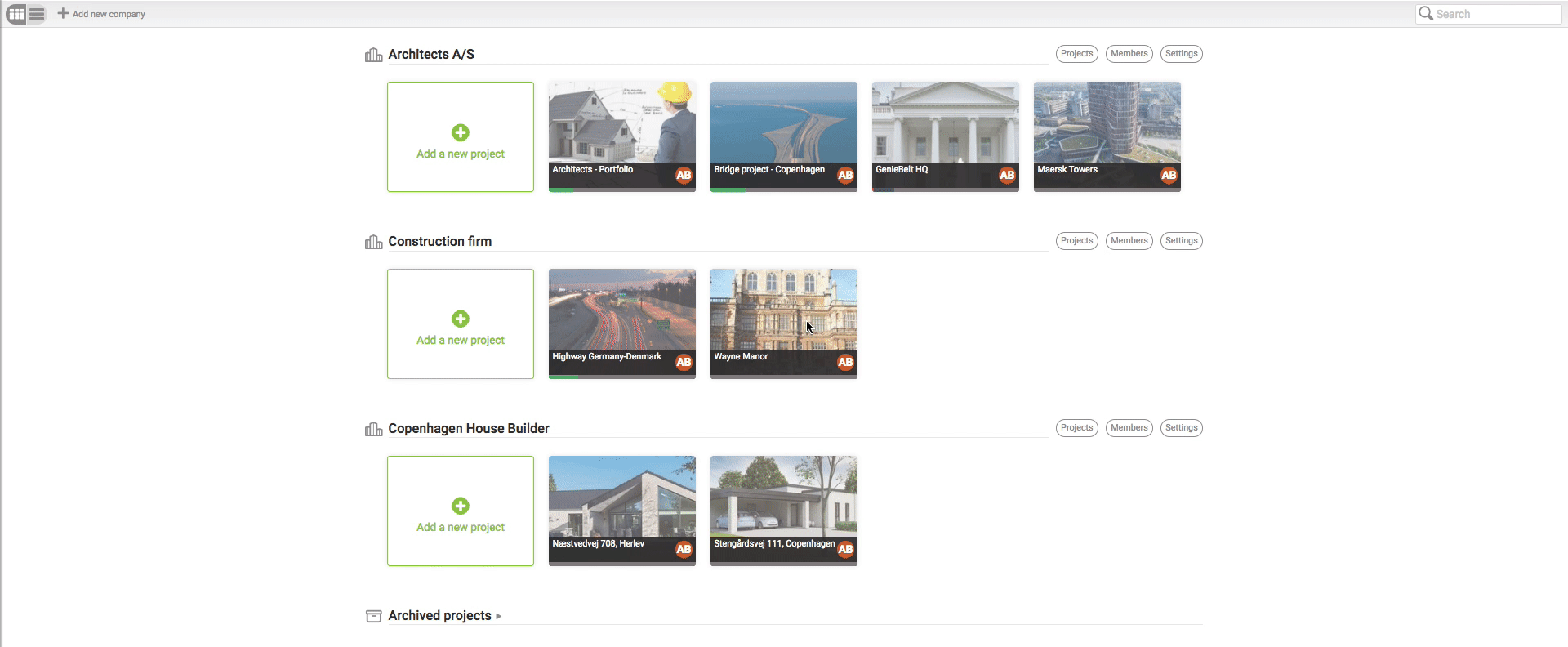1568x647 pixels.
Task: Click the Archived projects heading
Action: [439, 616]
